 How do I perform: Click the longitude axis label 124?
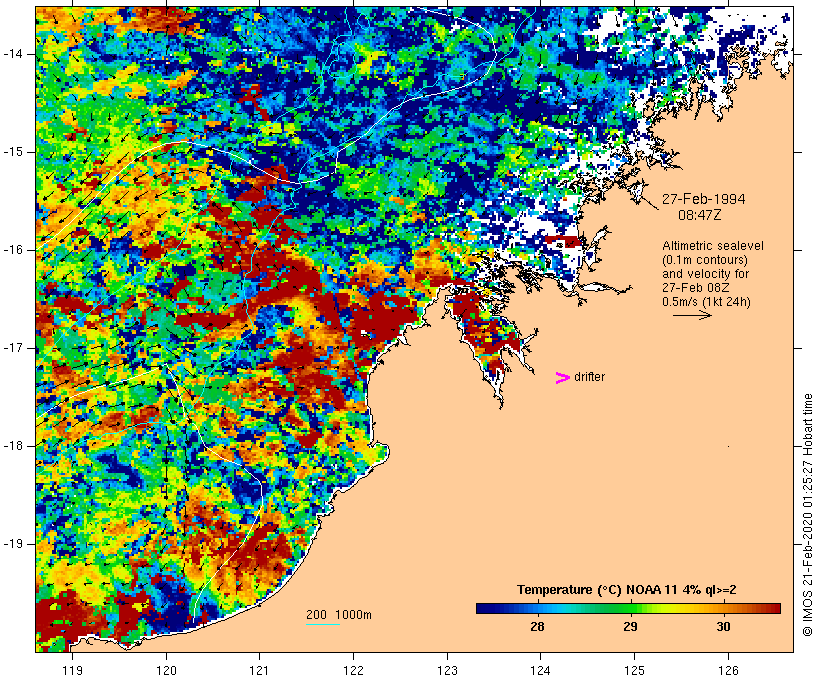click(540, 671)
